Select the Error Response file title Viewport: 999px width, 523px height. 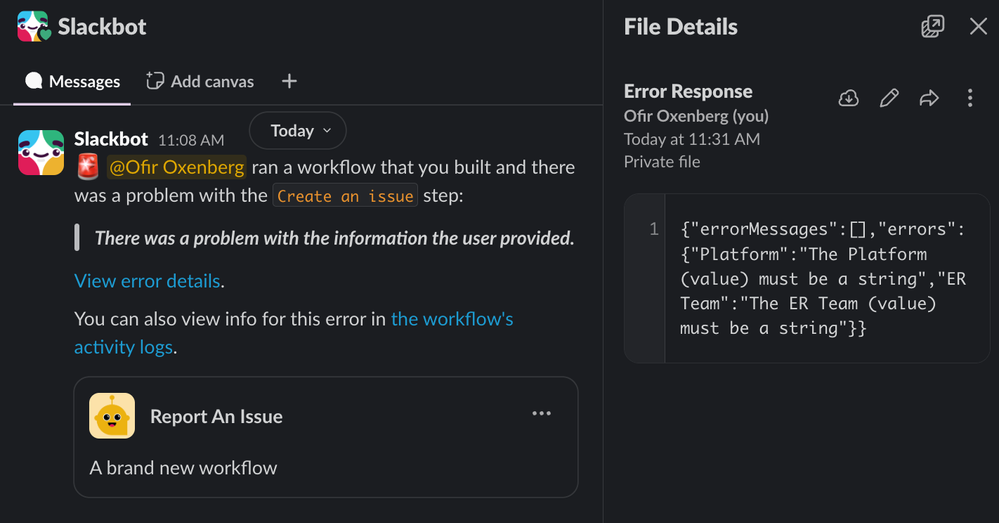(x=688, y=92)
